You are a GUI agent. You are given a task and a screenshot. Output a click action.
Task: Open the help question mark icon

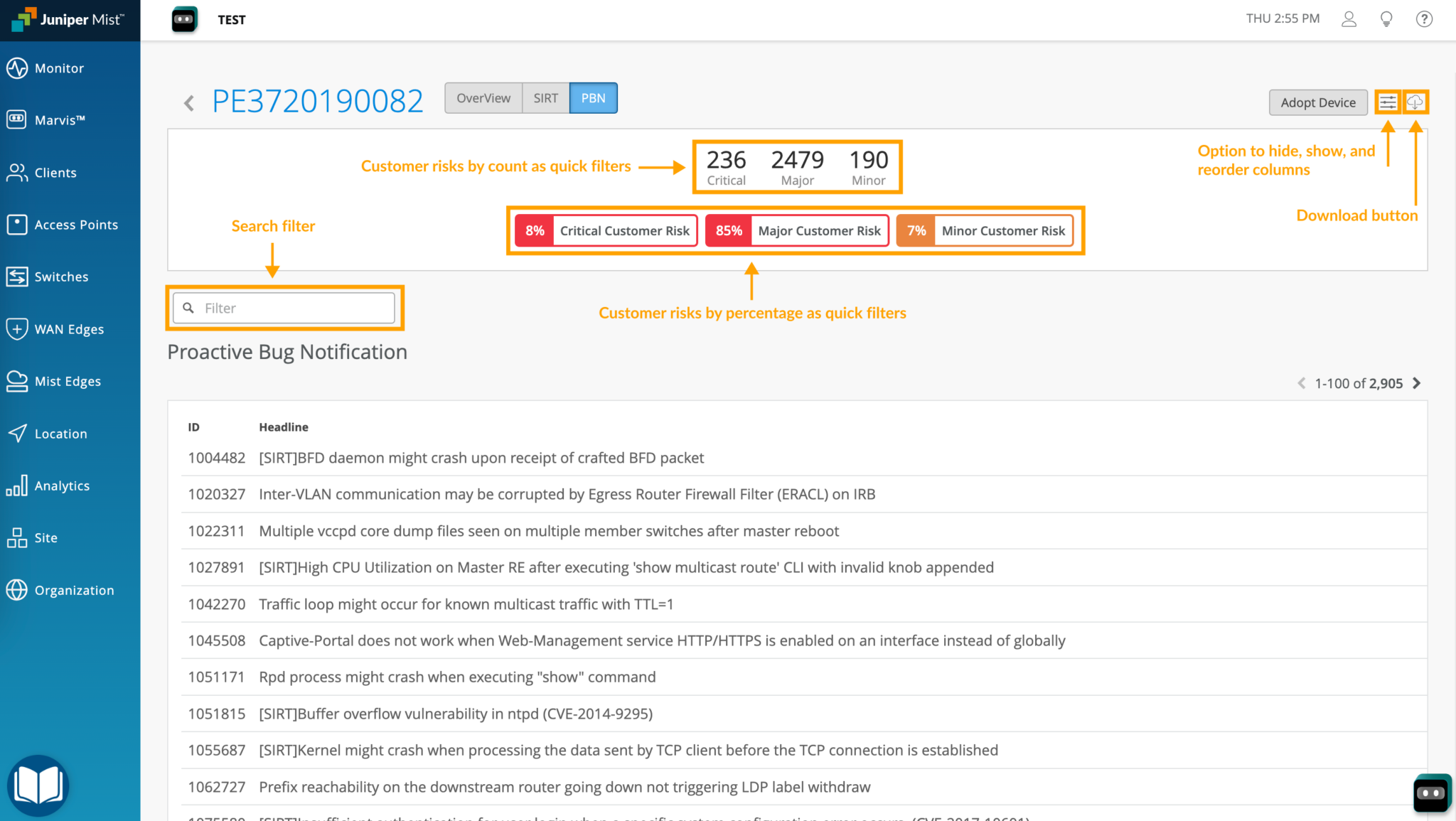(1423, 19)
